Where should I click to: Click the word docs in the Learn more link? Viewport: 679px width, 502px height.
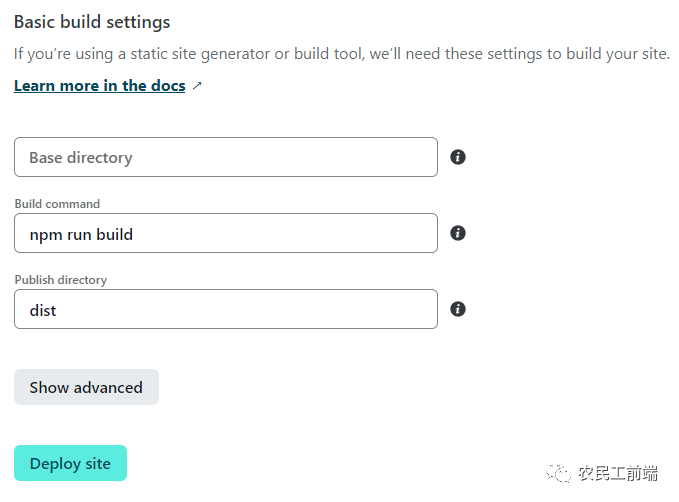[x=168, y=86]
